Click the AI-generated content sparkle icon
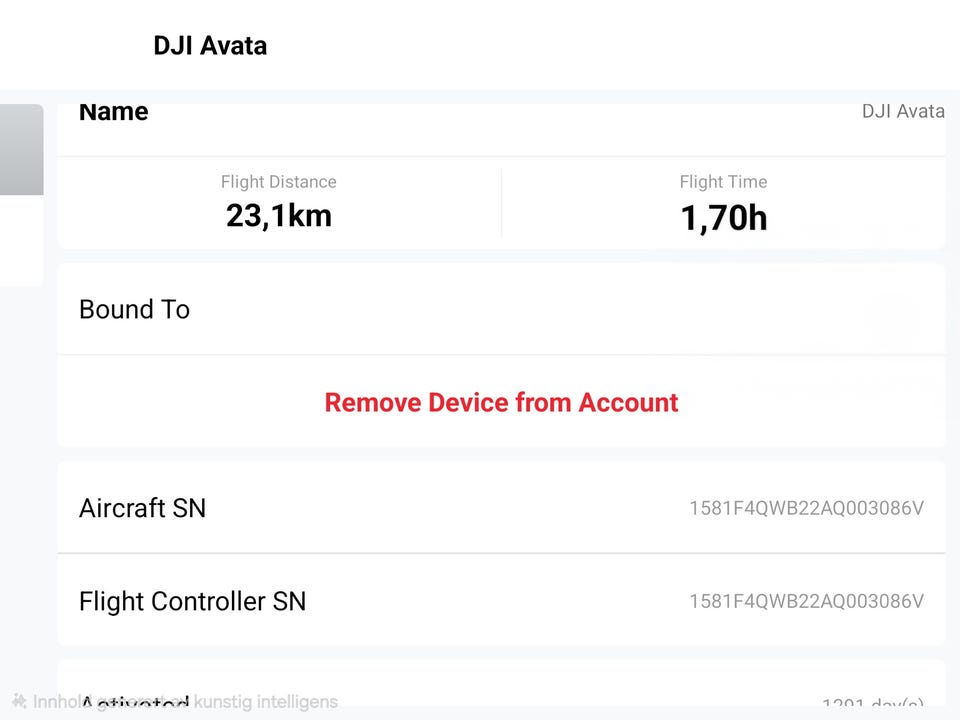 pyautogui.click(x=19, y=701)
